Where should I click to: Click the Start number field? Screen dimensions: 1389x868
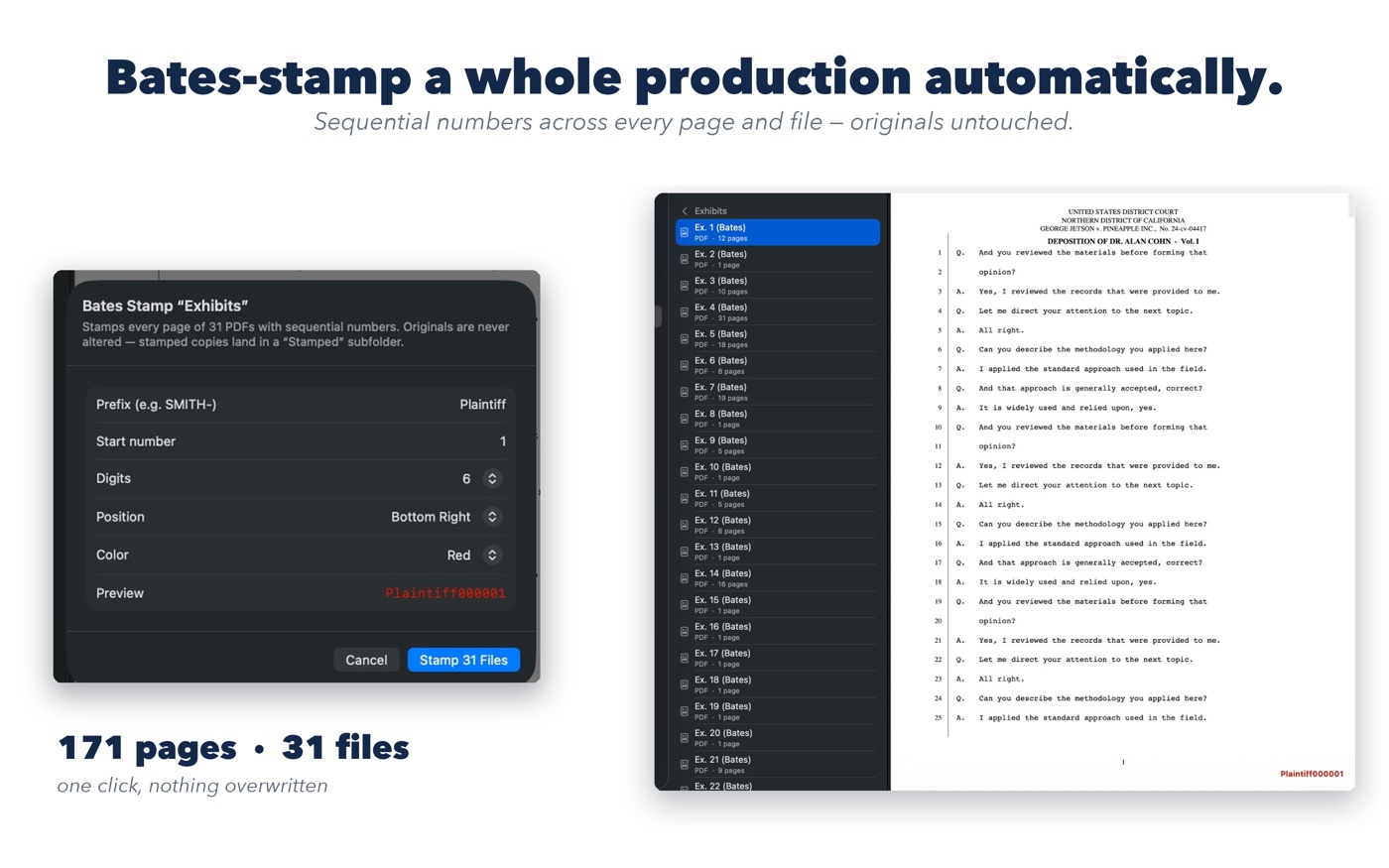(x=301, y=441)
